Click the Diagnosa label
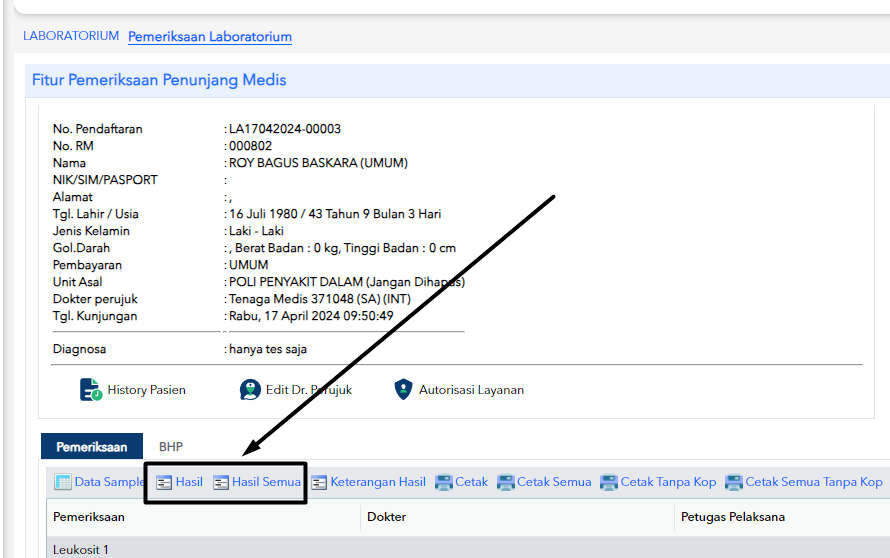This screenshot has height=558, width=890. click(x=79, y=349)
